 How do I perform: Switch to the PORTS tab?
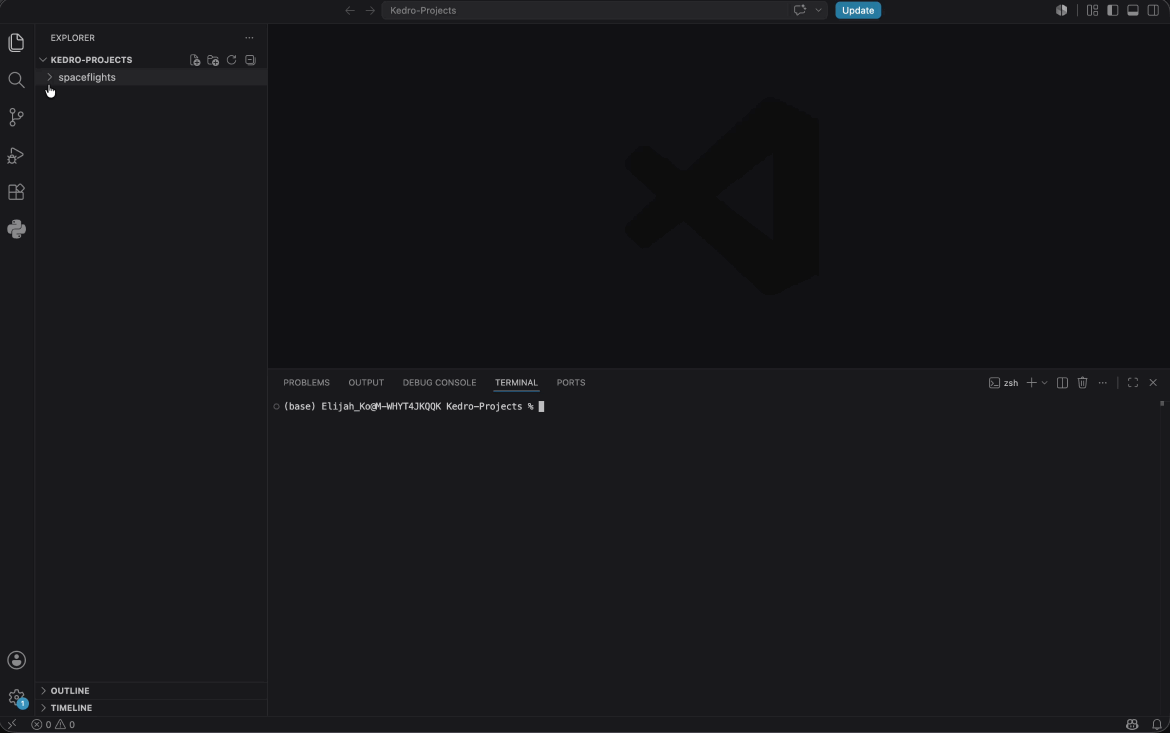click(571, 382)
